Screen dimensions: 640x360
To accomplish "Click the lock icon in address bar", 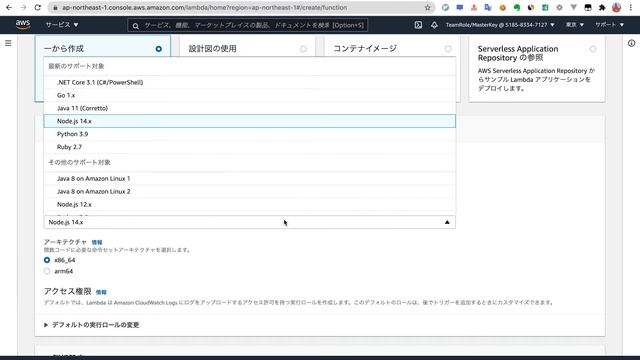I will pyautogui.click(x=56, y=7).
